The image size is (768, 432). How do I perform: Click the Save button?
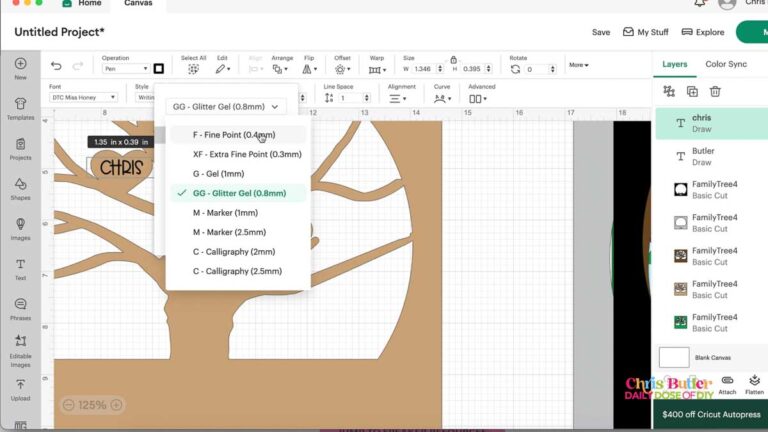[x=600, y=32]
